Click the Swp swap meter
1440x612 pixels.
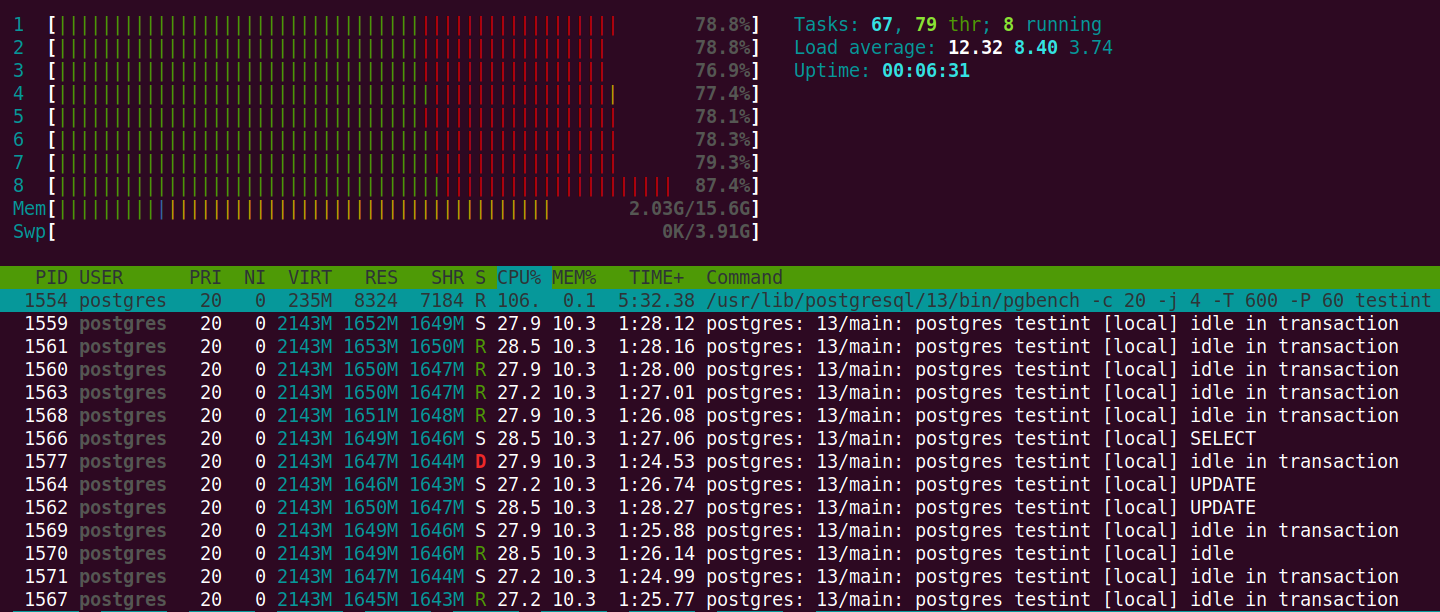point(403,231)
